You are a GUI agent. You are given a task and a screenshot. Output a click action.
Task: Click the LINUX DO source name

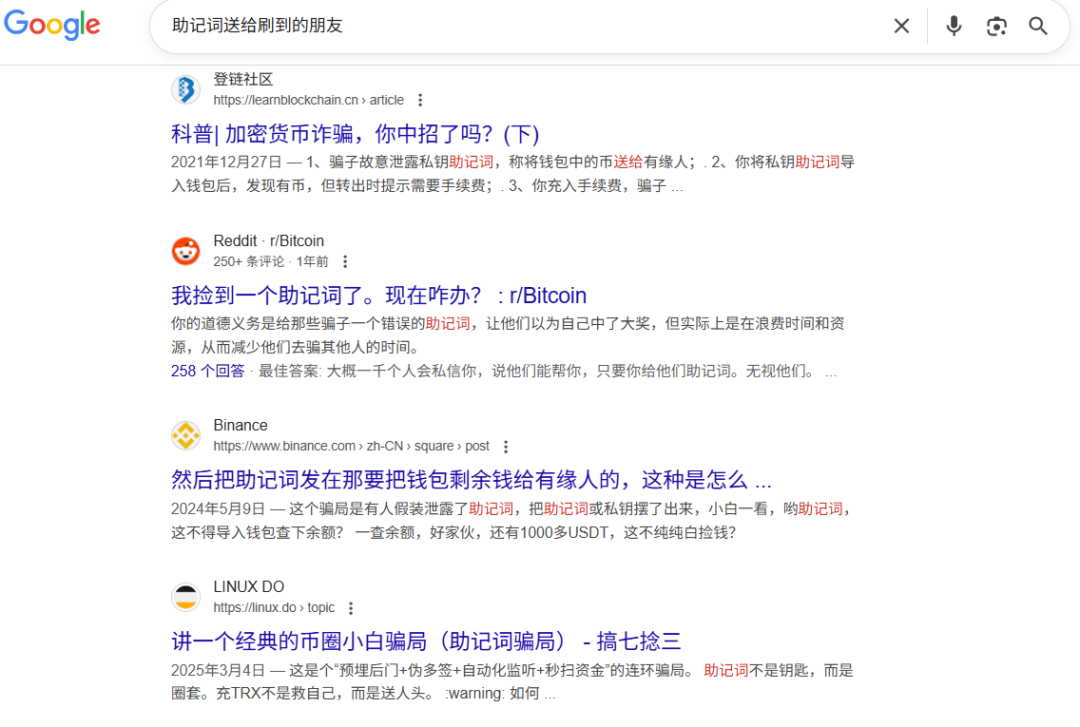click(249, 586)
